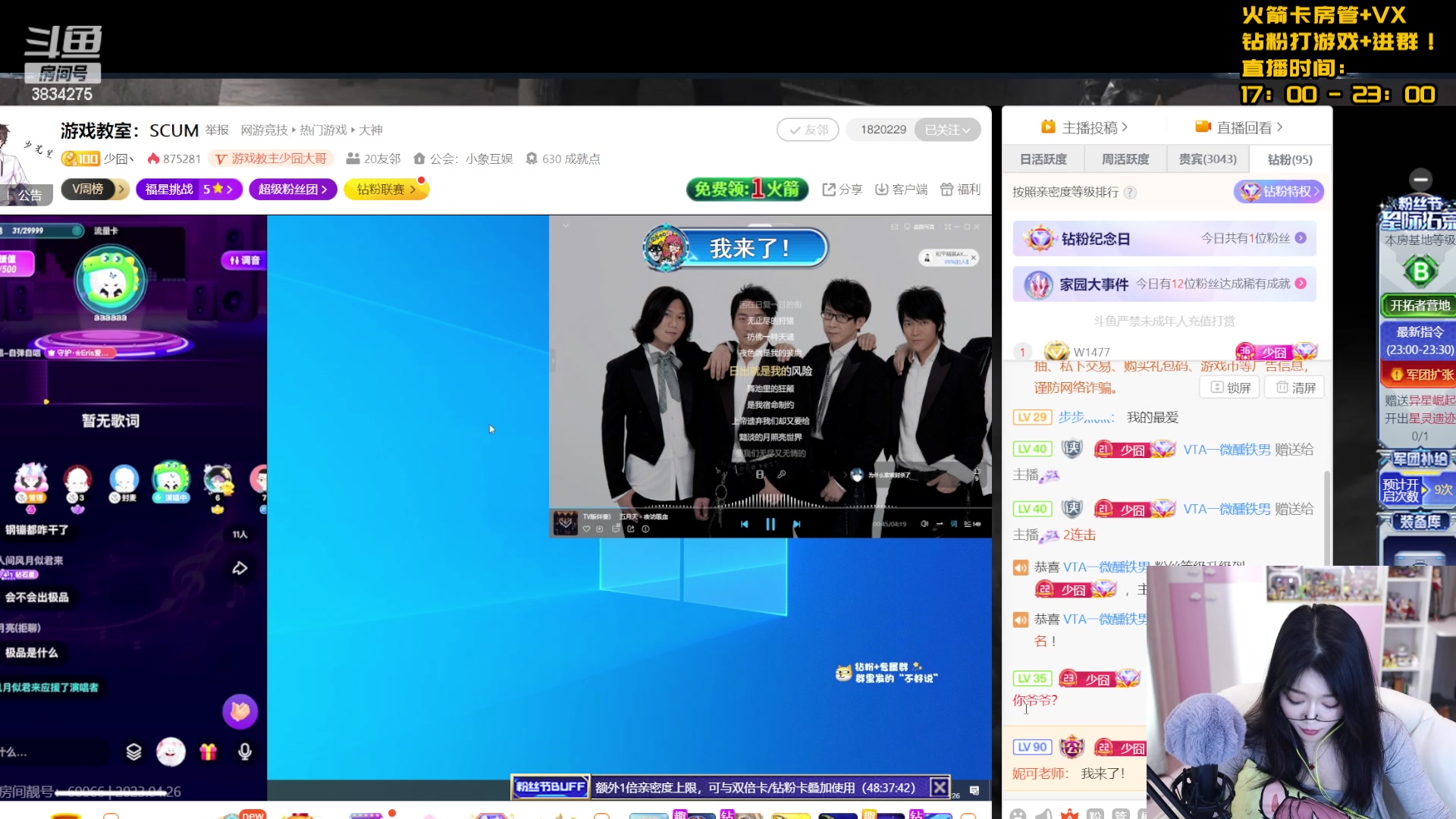Click the 友邻 button
Viewport: 1456px width, 819px height.
click(808, 130)
